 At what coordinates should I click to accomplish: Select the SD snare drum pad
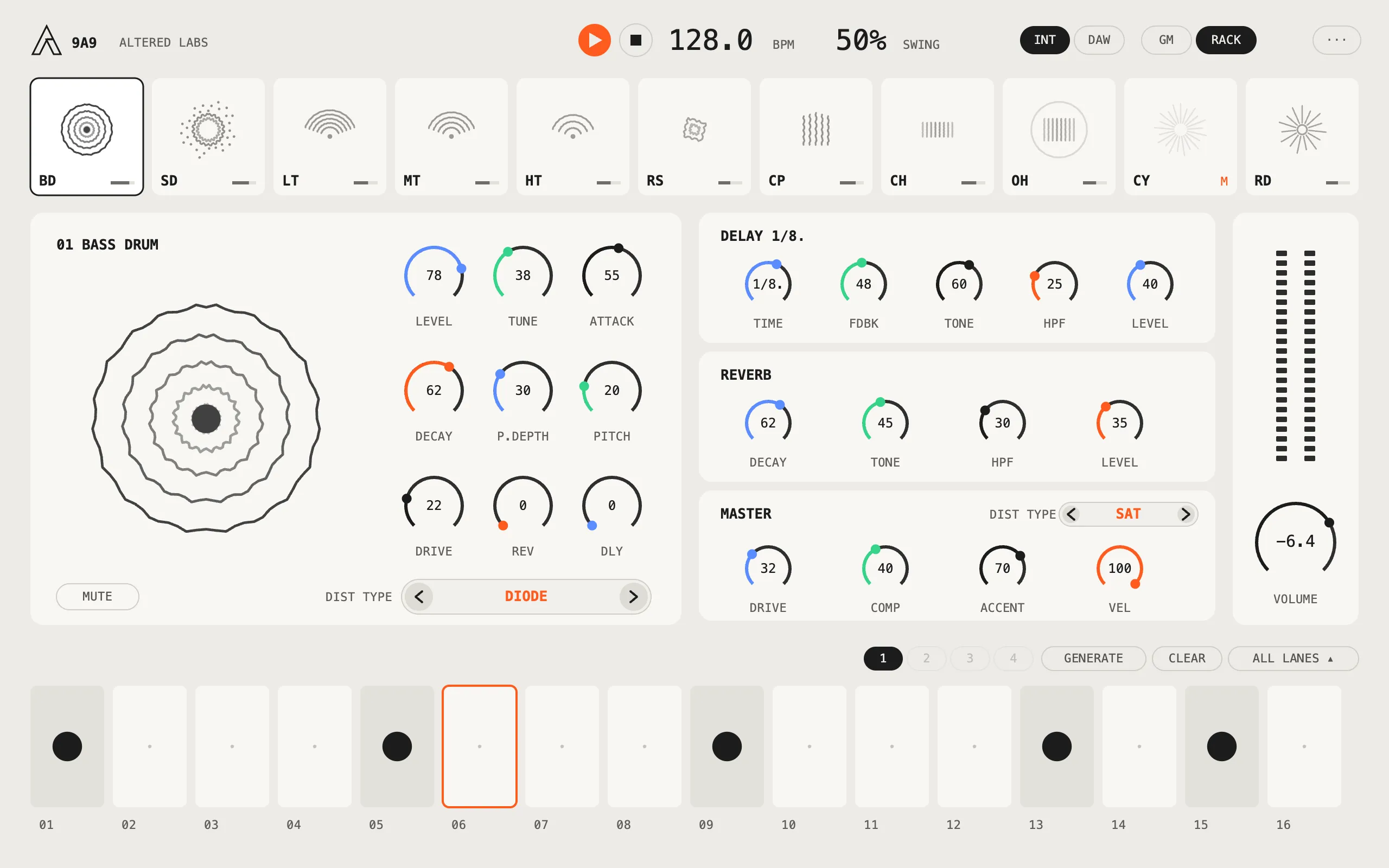(x=208, y=137)
